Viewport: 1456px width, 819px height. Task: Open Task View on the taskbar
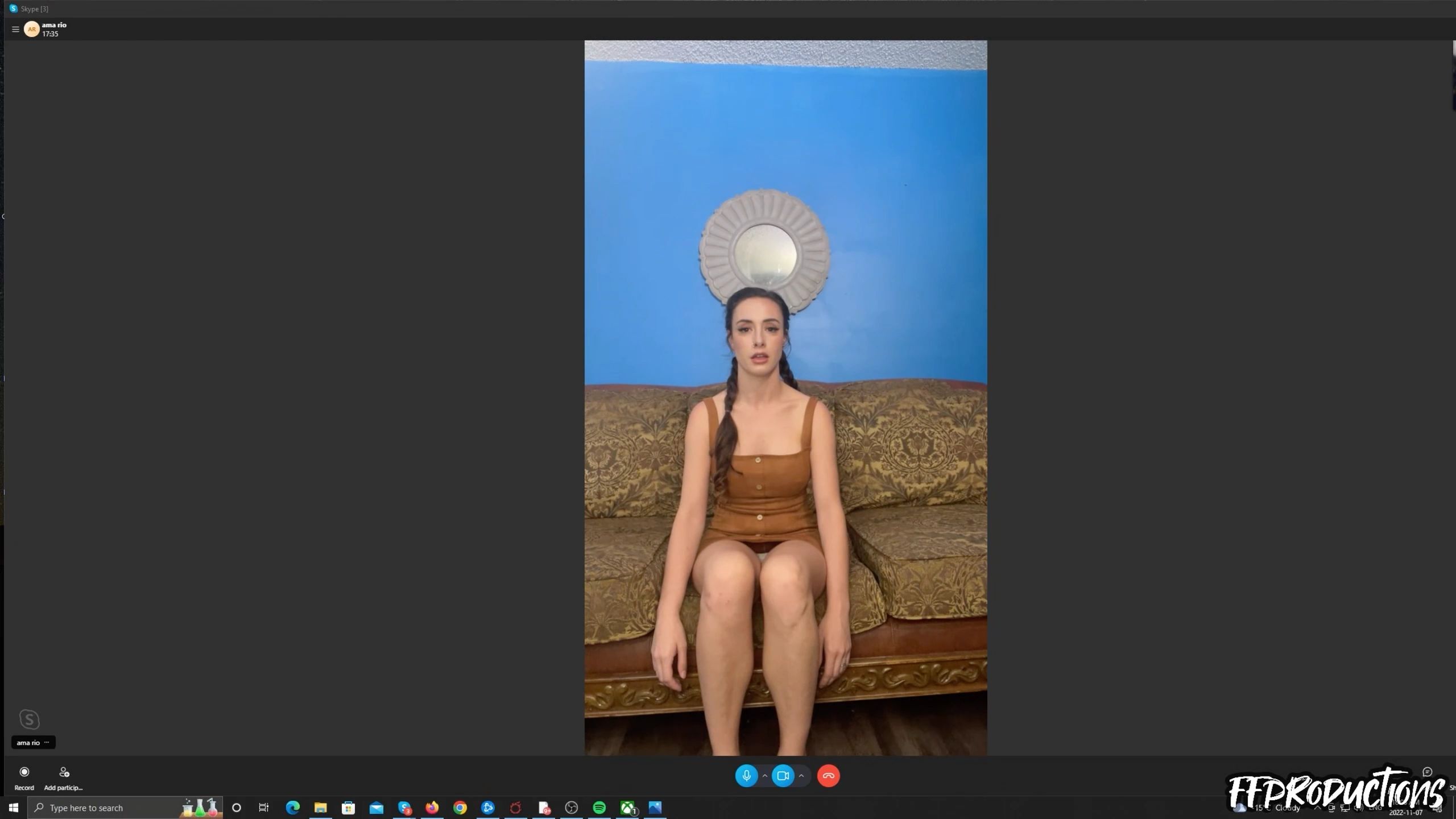coord(264,808)
